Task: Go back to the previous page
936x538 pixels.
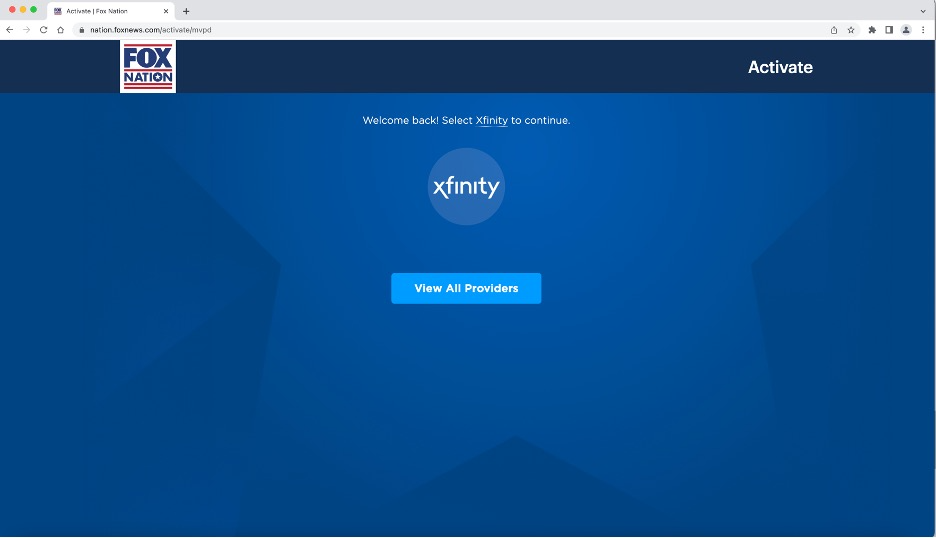Action: pyautogui.click(x=10, y=30)
